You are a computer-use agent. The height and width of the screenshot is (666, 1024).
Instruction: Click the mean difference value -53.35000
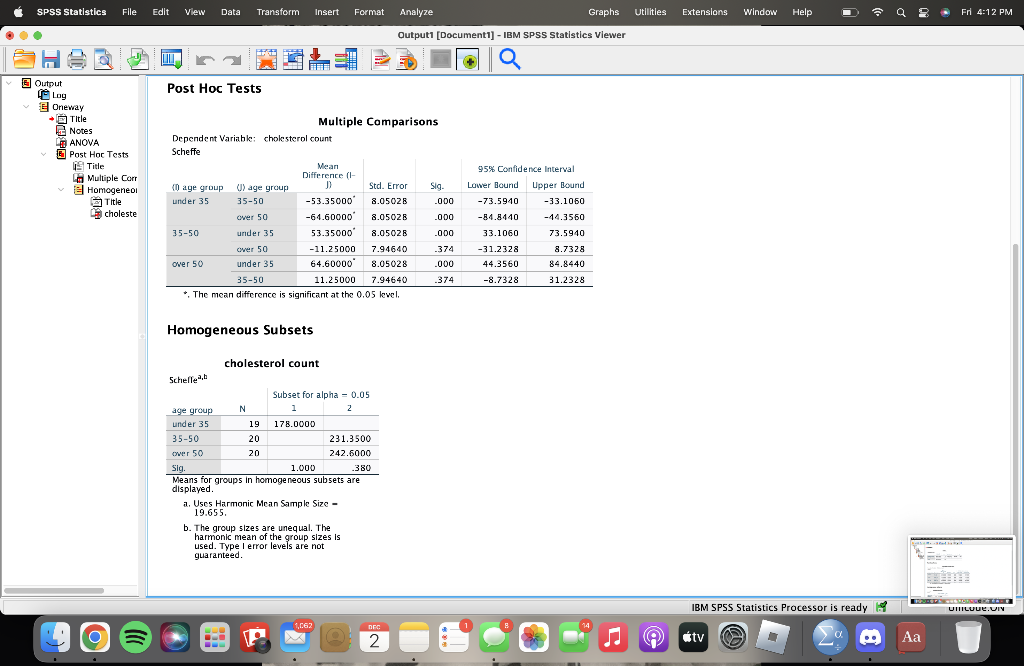click(x=330, y=201)
